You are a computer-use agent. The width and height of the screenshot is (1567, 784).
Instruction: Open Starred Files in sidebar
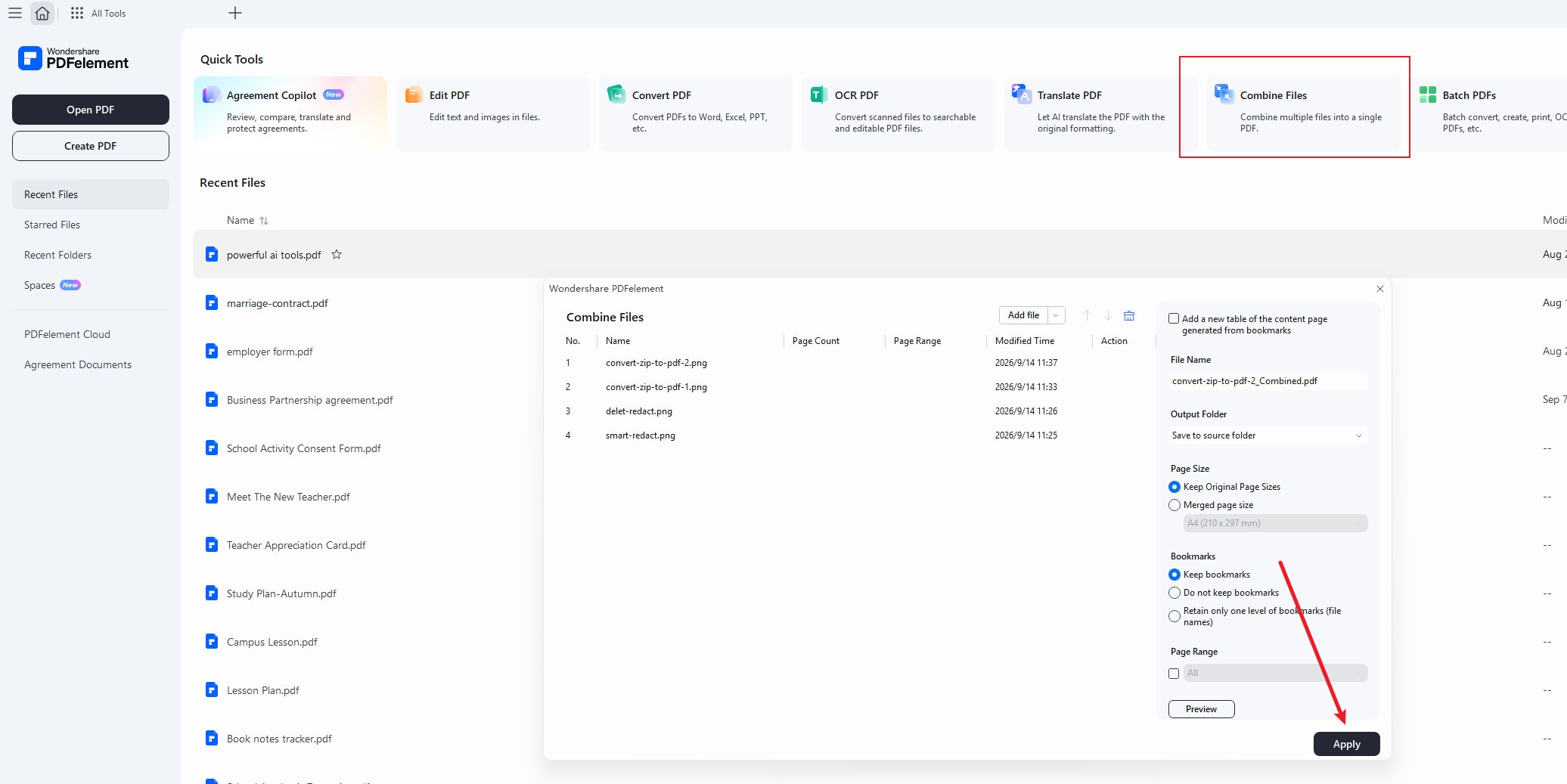(x=91, y=225)
